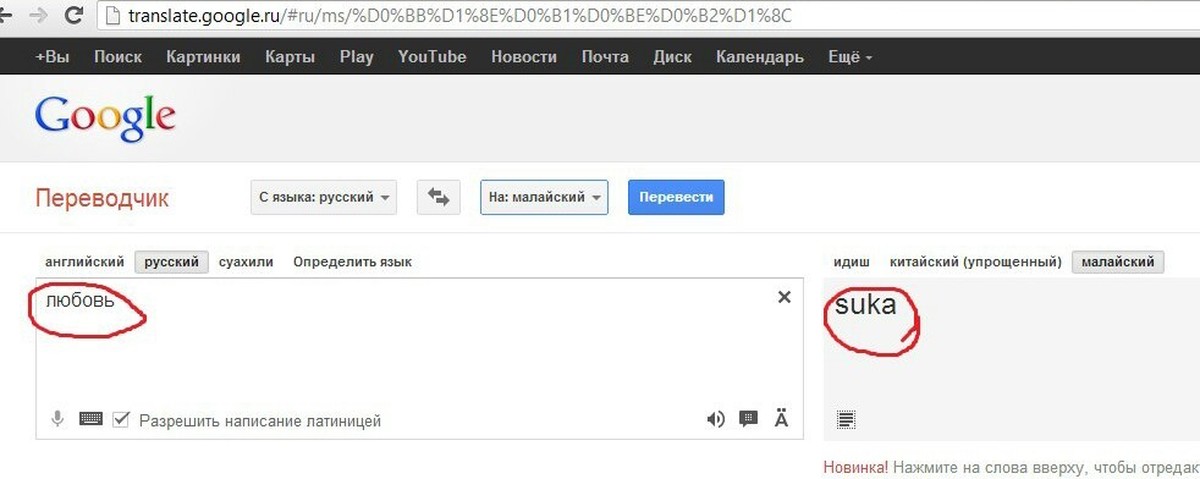This screenshot has width=1200, height=479.
Task: Expand the С языка: русский dropdown
Action: coord(323,197)
